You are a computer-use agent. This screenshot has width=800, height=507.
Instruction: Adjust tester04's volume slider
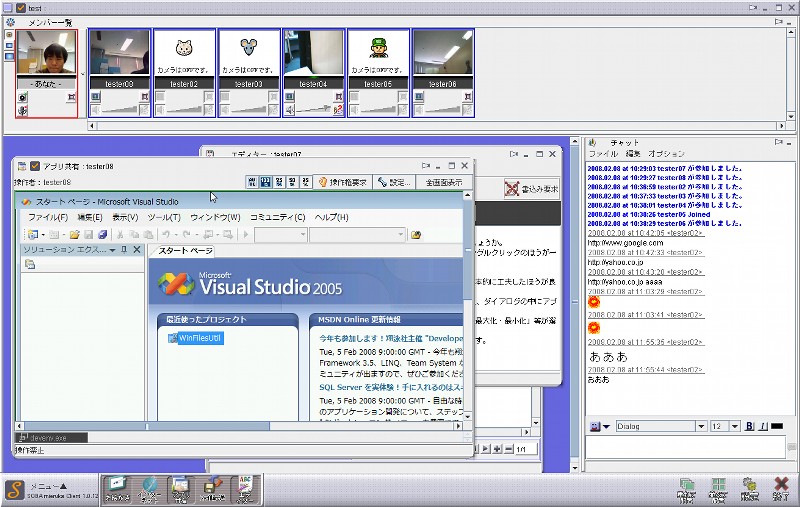click(x=313, y=110)
